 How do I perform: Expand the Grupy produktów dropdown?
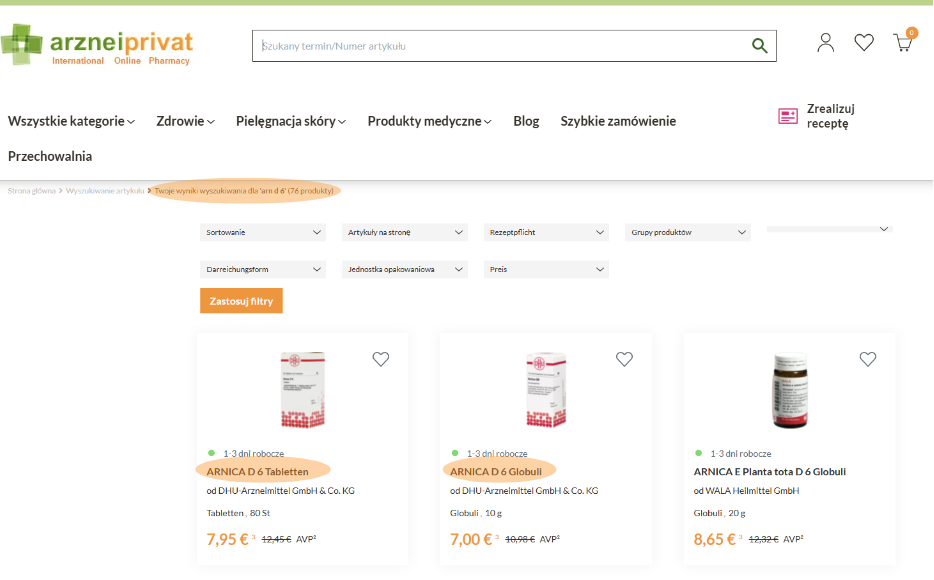pyautogui.click(x=688, y=233)
